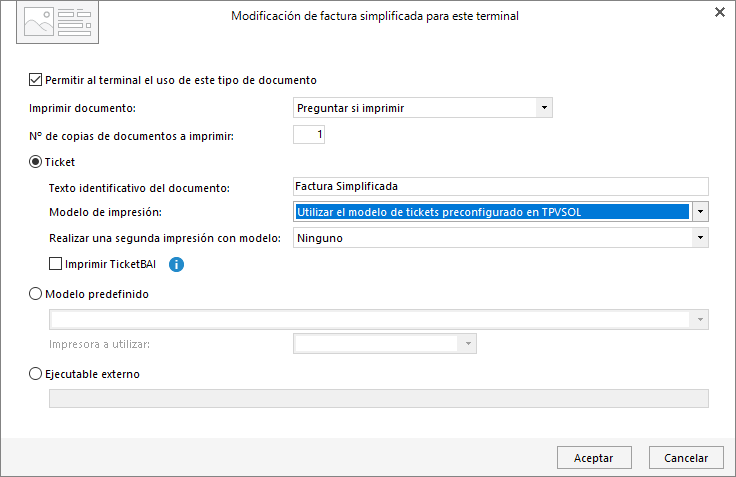Expand the Modelo de impresión dropdown arrow

tap(700, 212)
